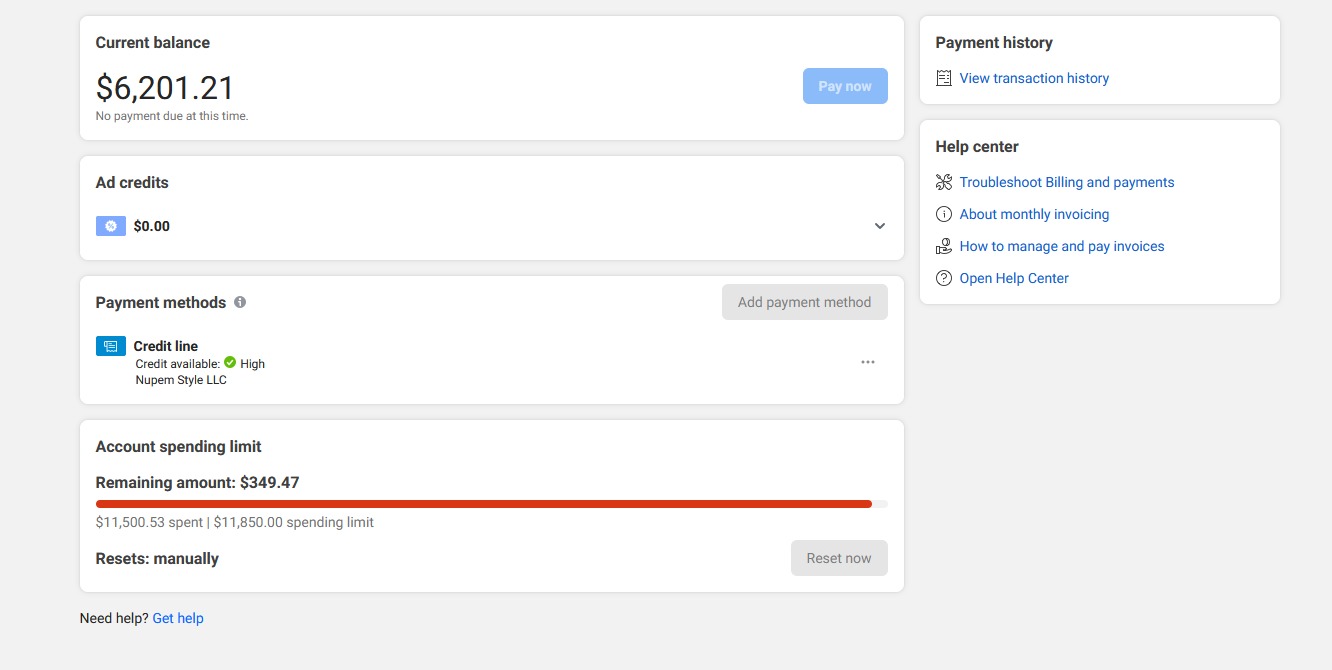Click the info circle icon beside About monthly invoicing
This screenshot has height=670, width=1332.
coord(943,214)
